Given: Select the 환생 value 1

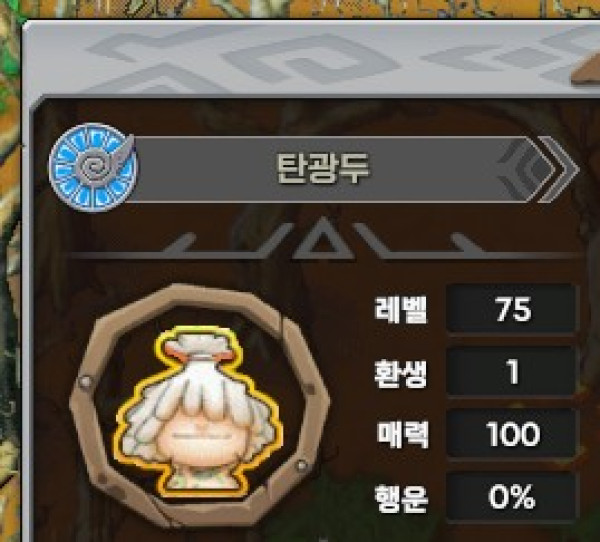Looking at the screenshot, I should [512, 372].
